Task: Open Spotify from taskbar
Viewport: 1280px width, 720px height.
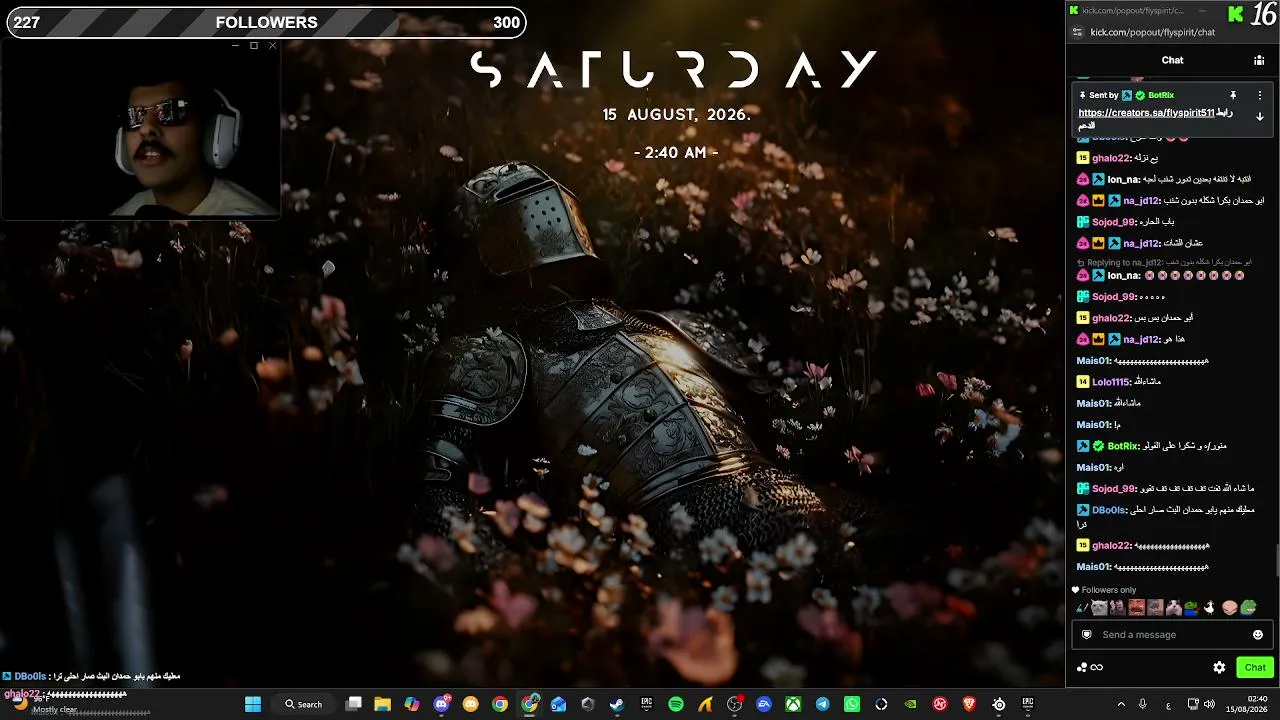Action: pos(676,704)
